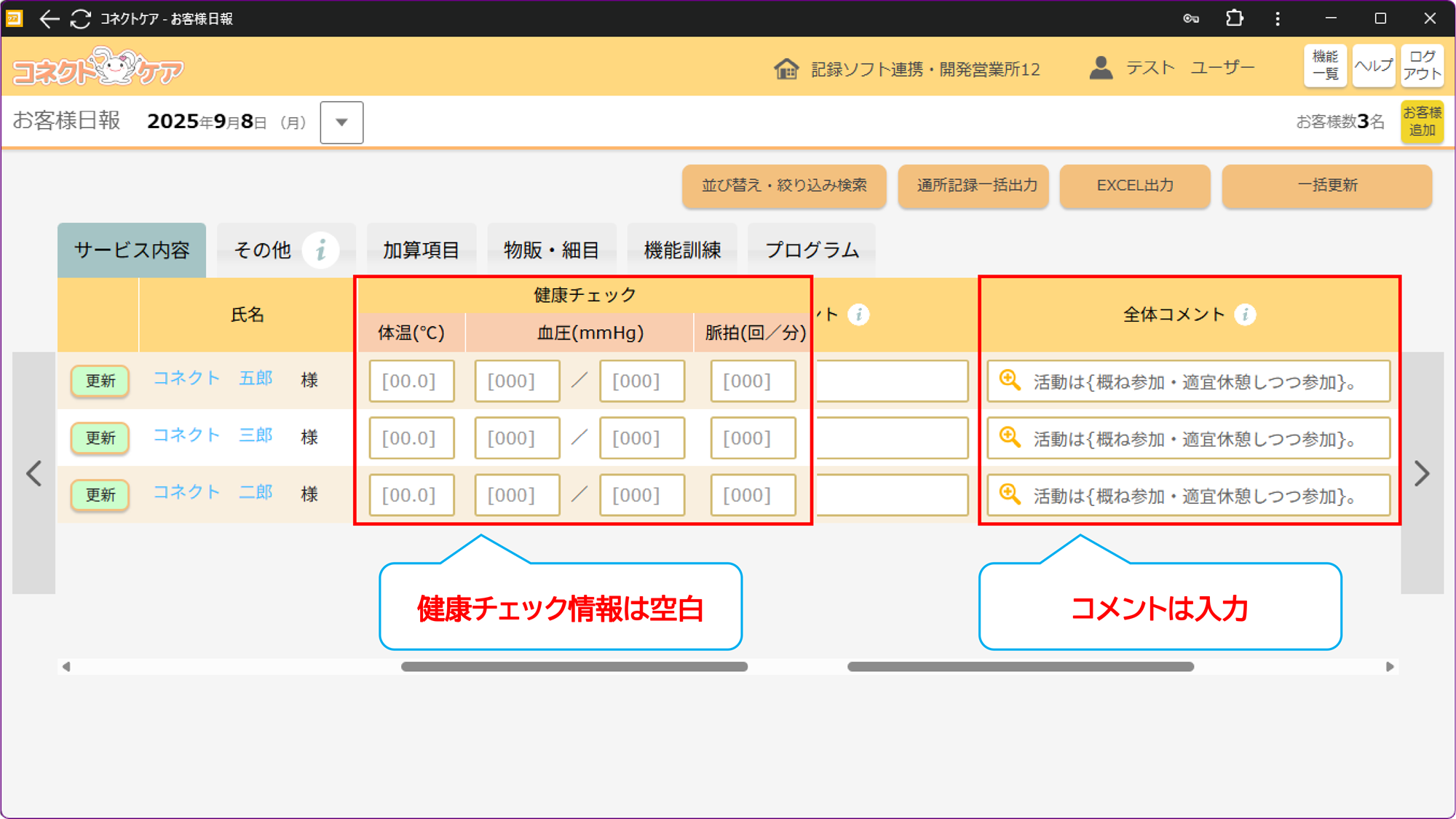Screen dimensions: 1456x819
Task: Go to next page with right chevron
Action: point(1422,474)
